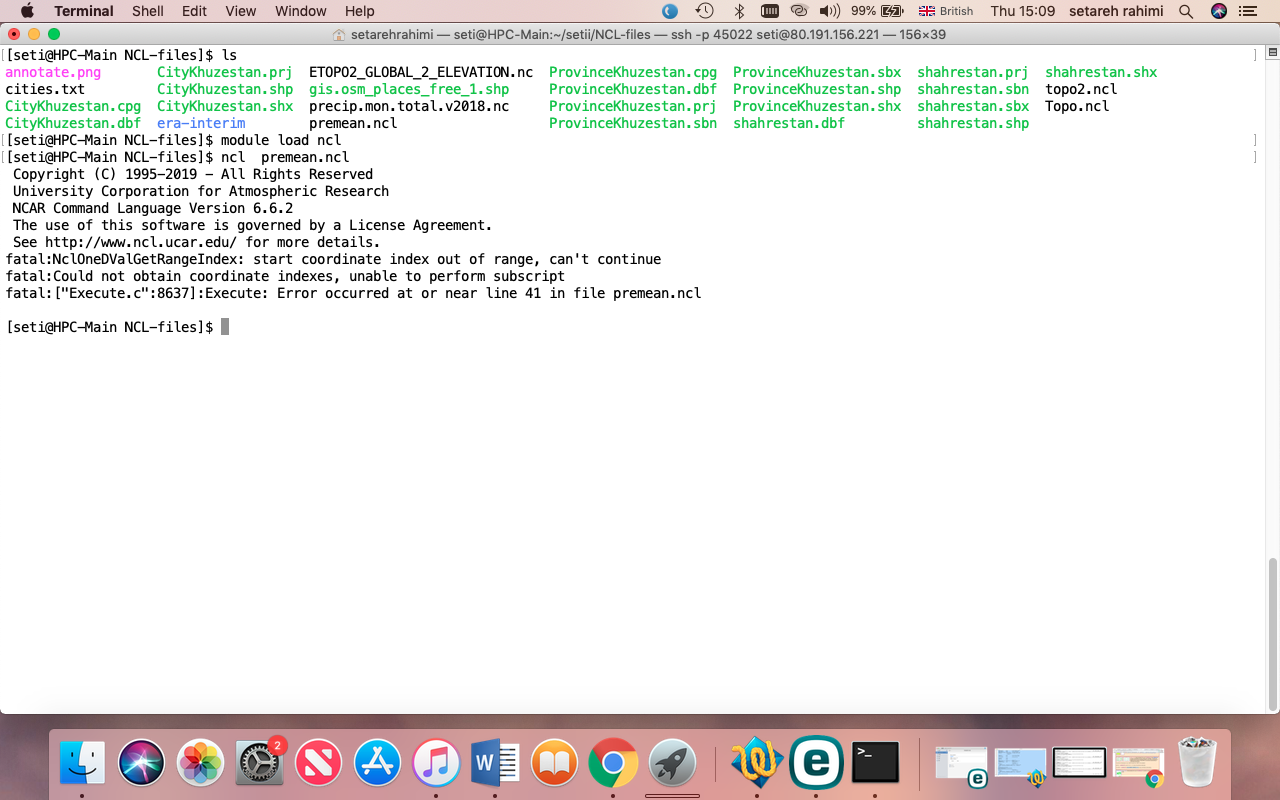1280x800 pixels.
Task: Click the Thu 15:09 clock
Action: coord(1022,11)
